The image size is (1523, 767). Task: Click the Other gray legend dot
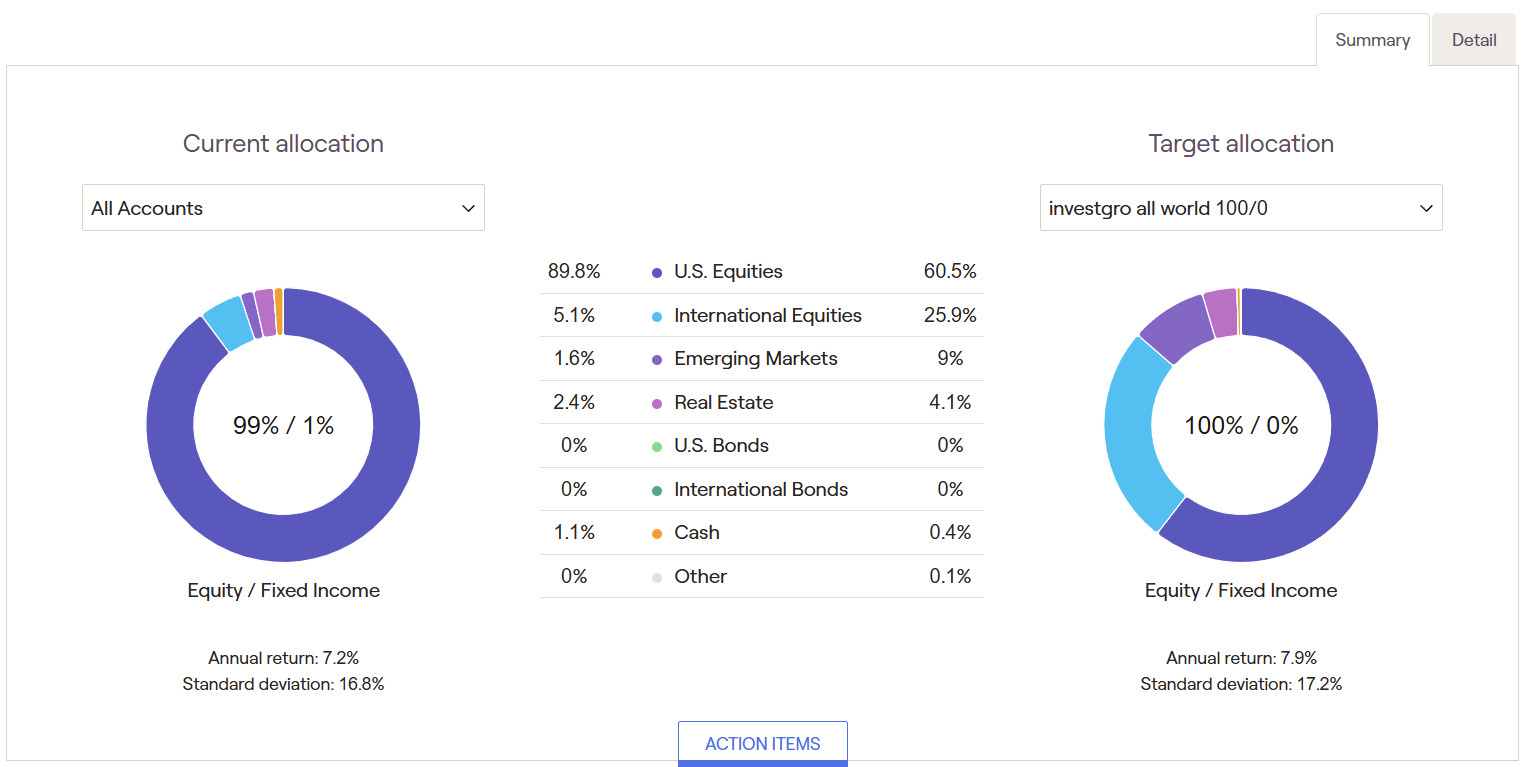(657, 577)
